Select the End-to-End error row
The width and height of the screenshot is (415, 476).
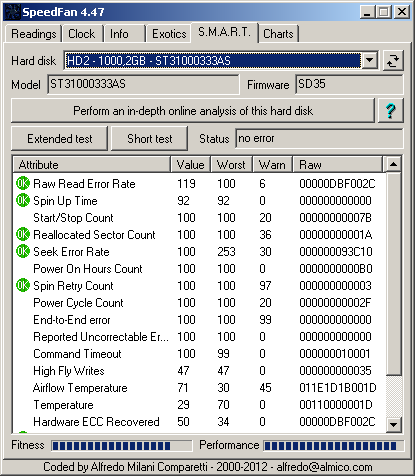[x=199, y=320]
